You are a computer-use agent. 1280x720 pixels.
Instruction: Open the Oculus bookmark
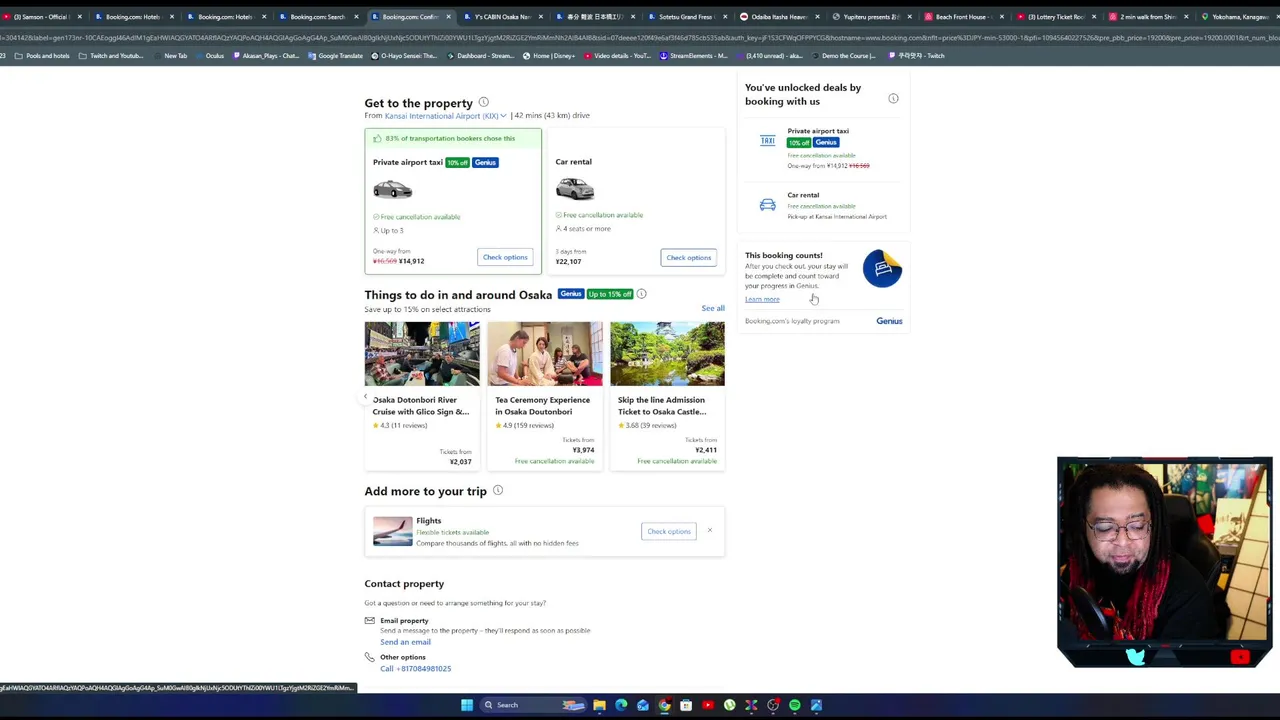[x=210, y=56]
